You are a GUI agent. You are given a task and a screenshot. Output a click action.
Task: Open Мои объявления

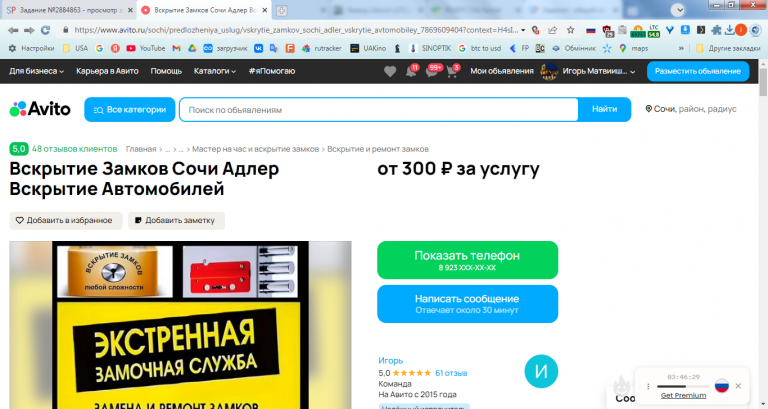click(x=502, y=71)
